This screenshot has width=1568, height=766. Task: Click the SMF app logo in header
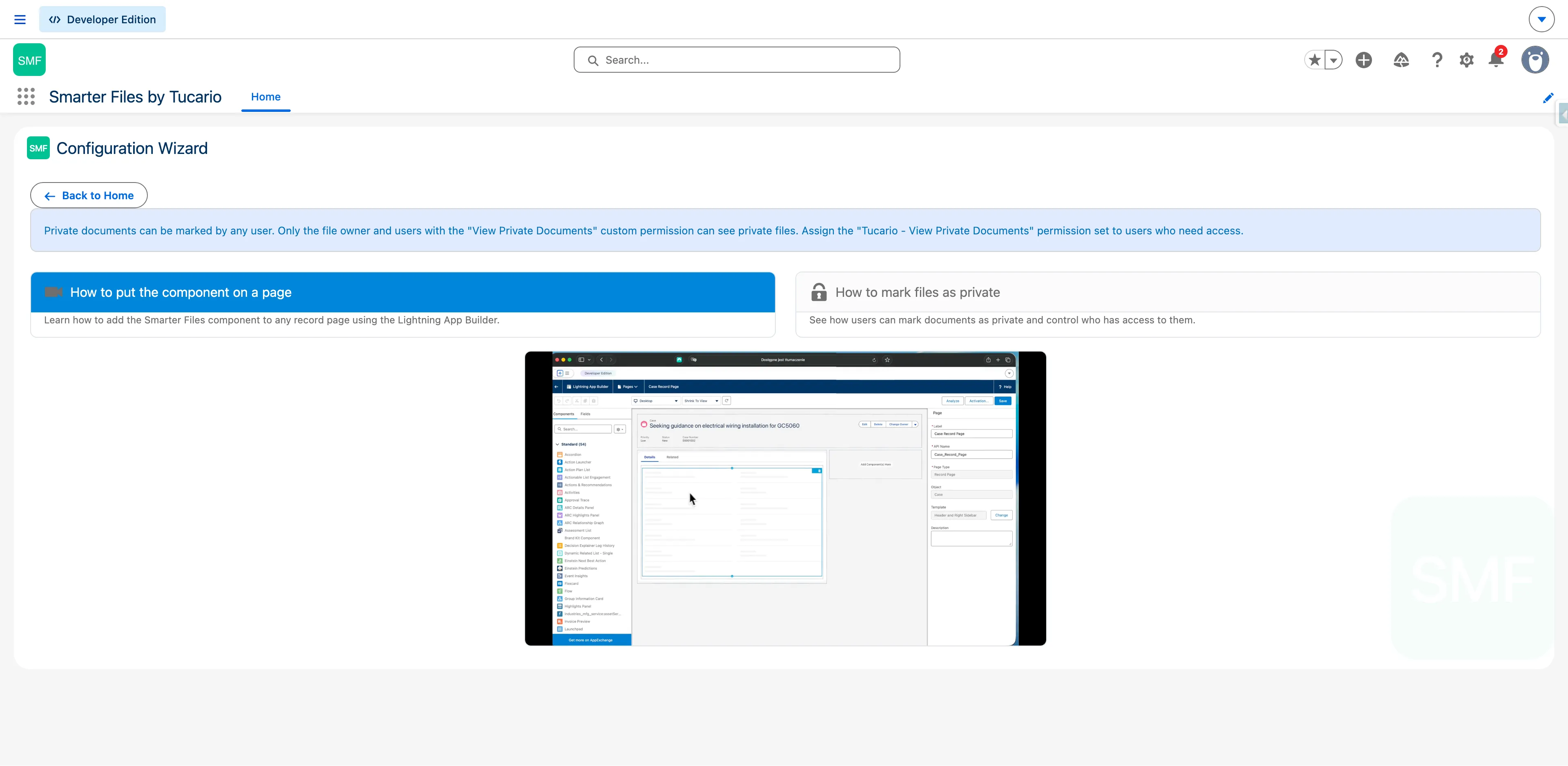tap(29, 60)
